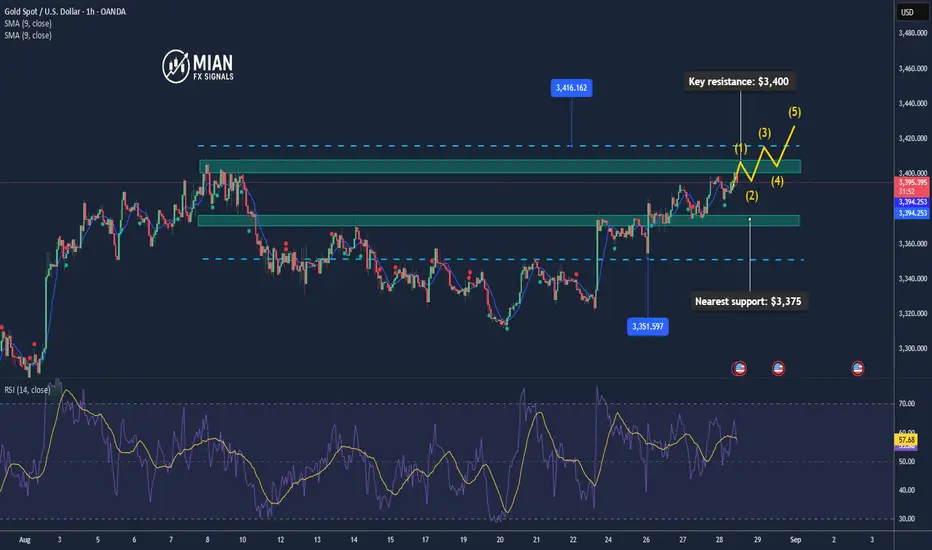Click the Key resistance: $3,400 callout

click(x=739, y=81)
